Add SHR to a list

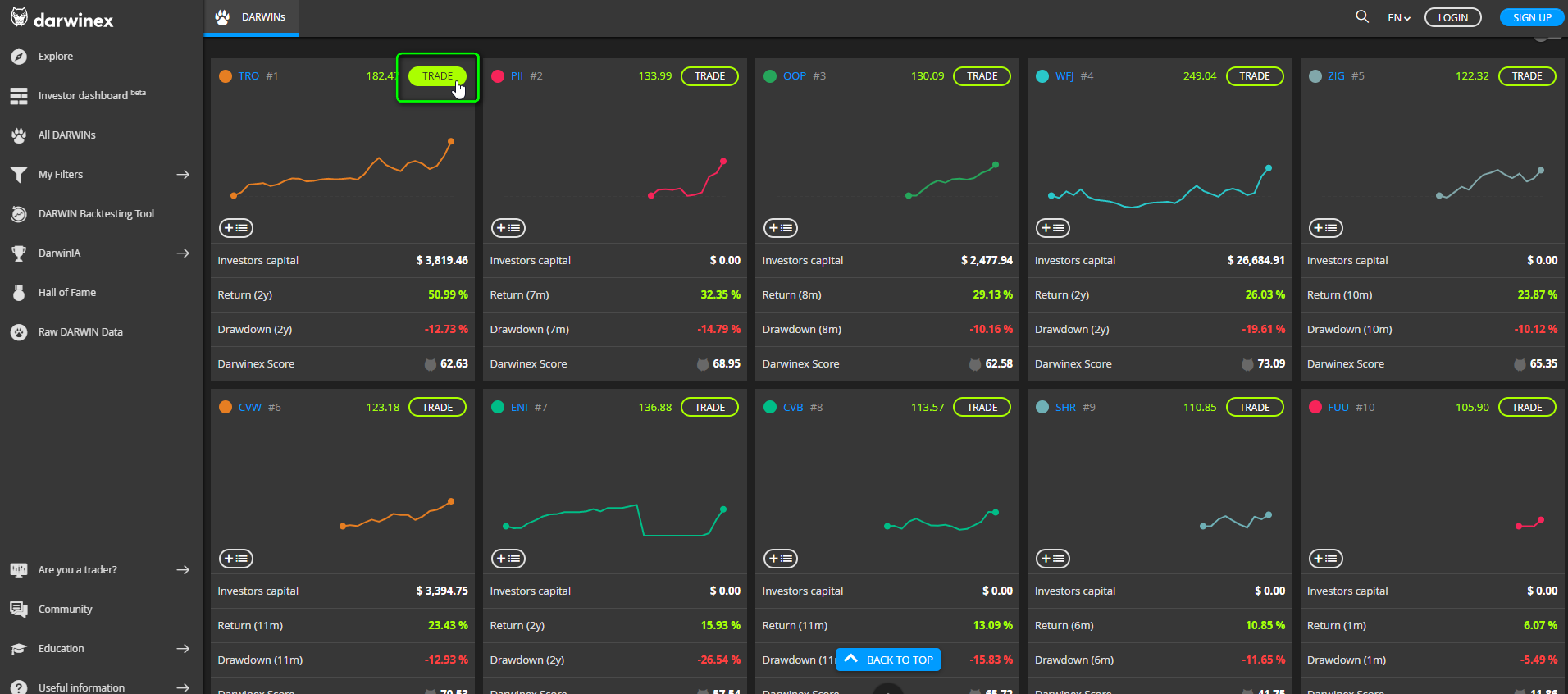[1053, 559]
